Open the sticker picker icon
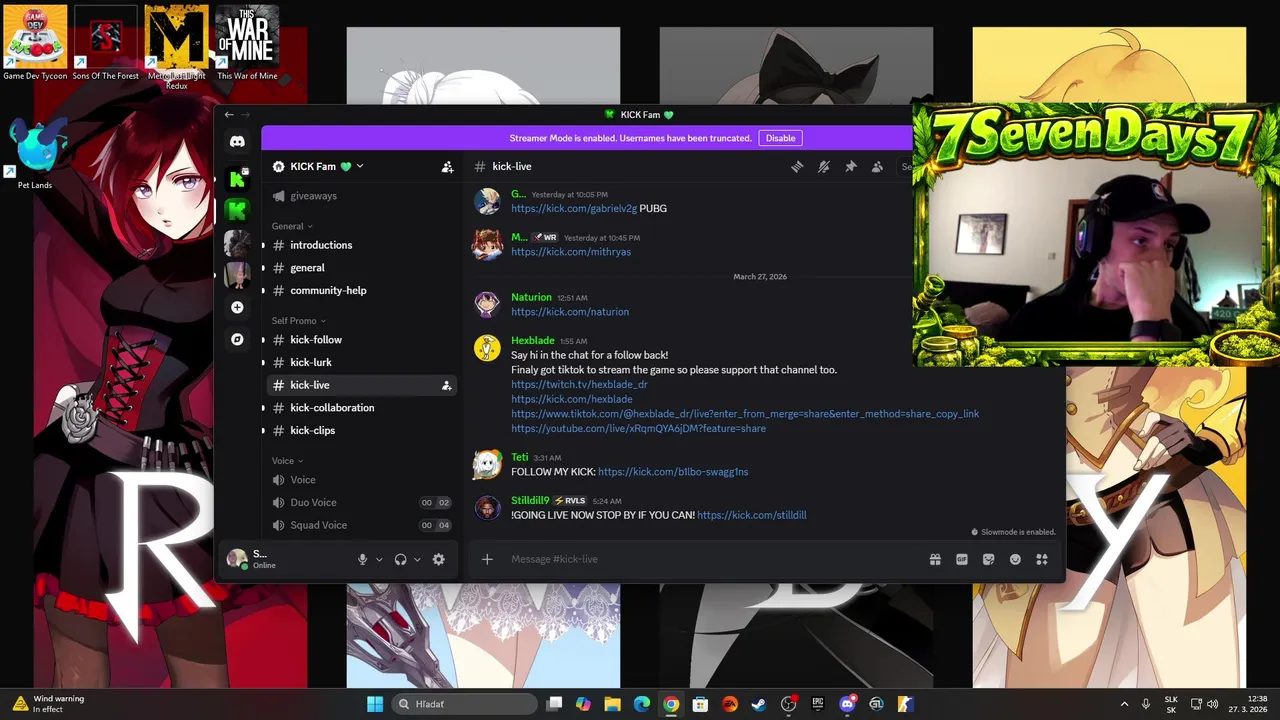Image resolution: width=1280 pixels, height=720 pixels. [988, 559]
